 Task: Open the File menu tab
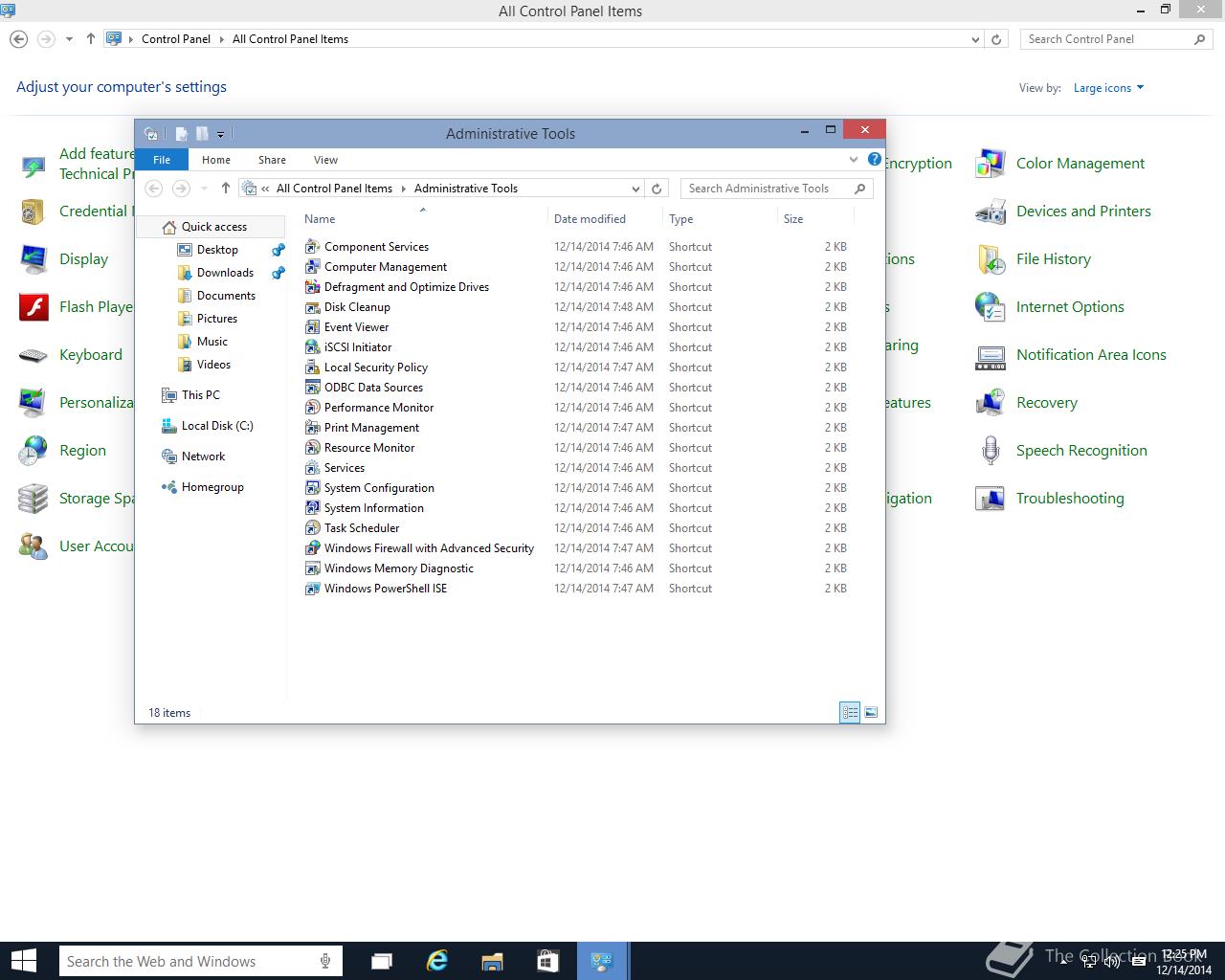click(162, 160)
